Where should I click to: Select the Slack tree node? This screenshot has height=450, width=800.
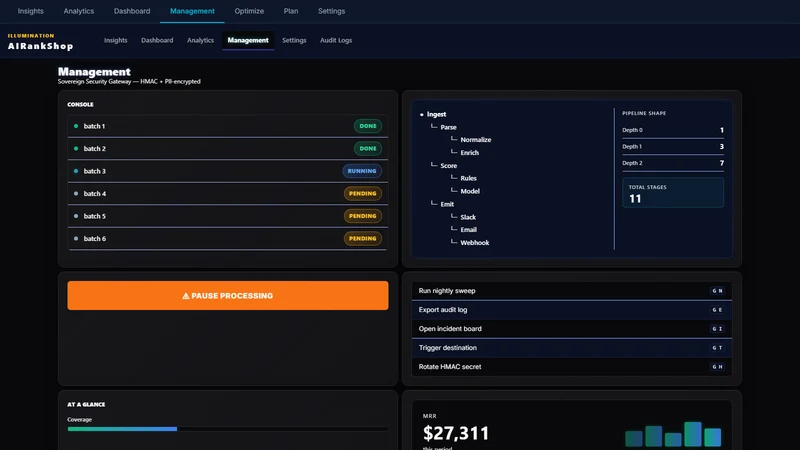tap(468, 217)
